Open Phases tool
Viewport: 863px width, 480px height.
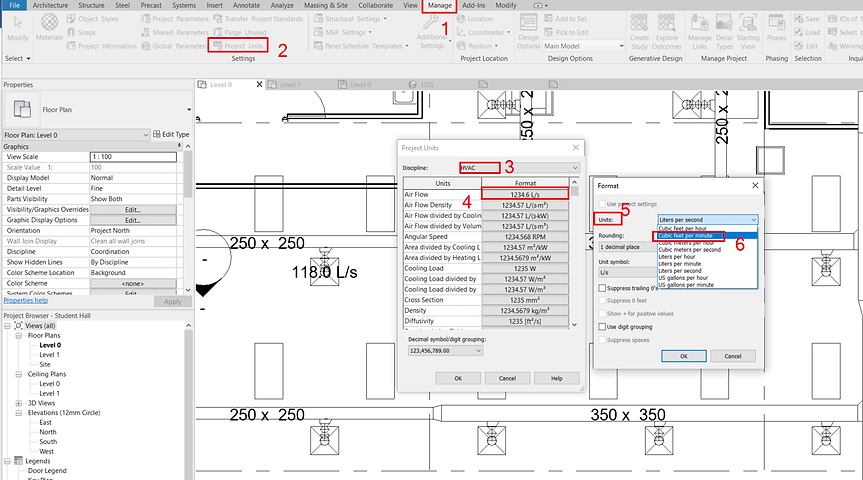(777, 28)
